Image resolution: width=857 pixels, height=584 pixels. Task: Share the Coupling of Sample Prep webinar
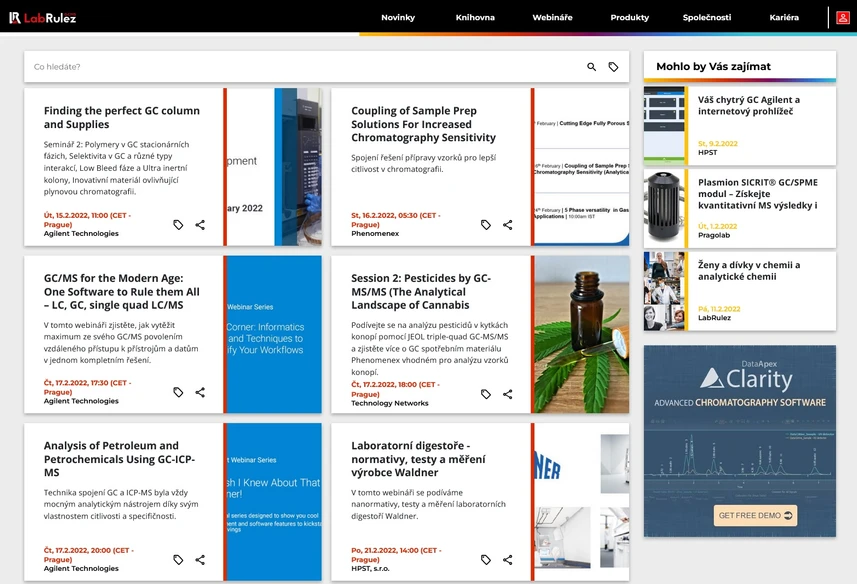[508, 225]
